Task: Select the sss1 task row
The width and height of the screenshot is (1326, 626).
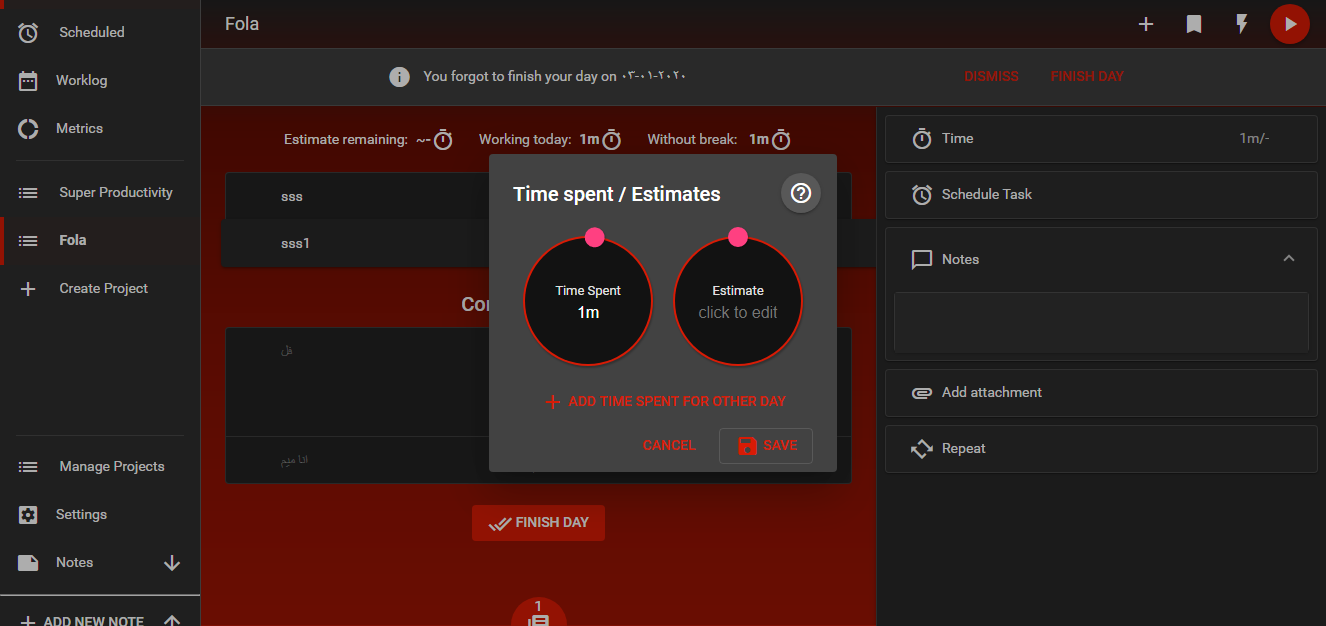Action: (x=356, y=243)
